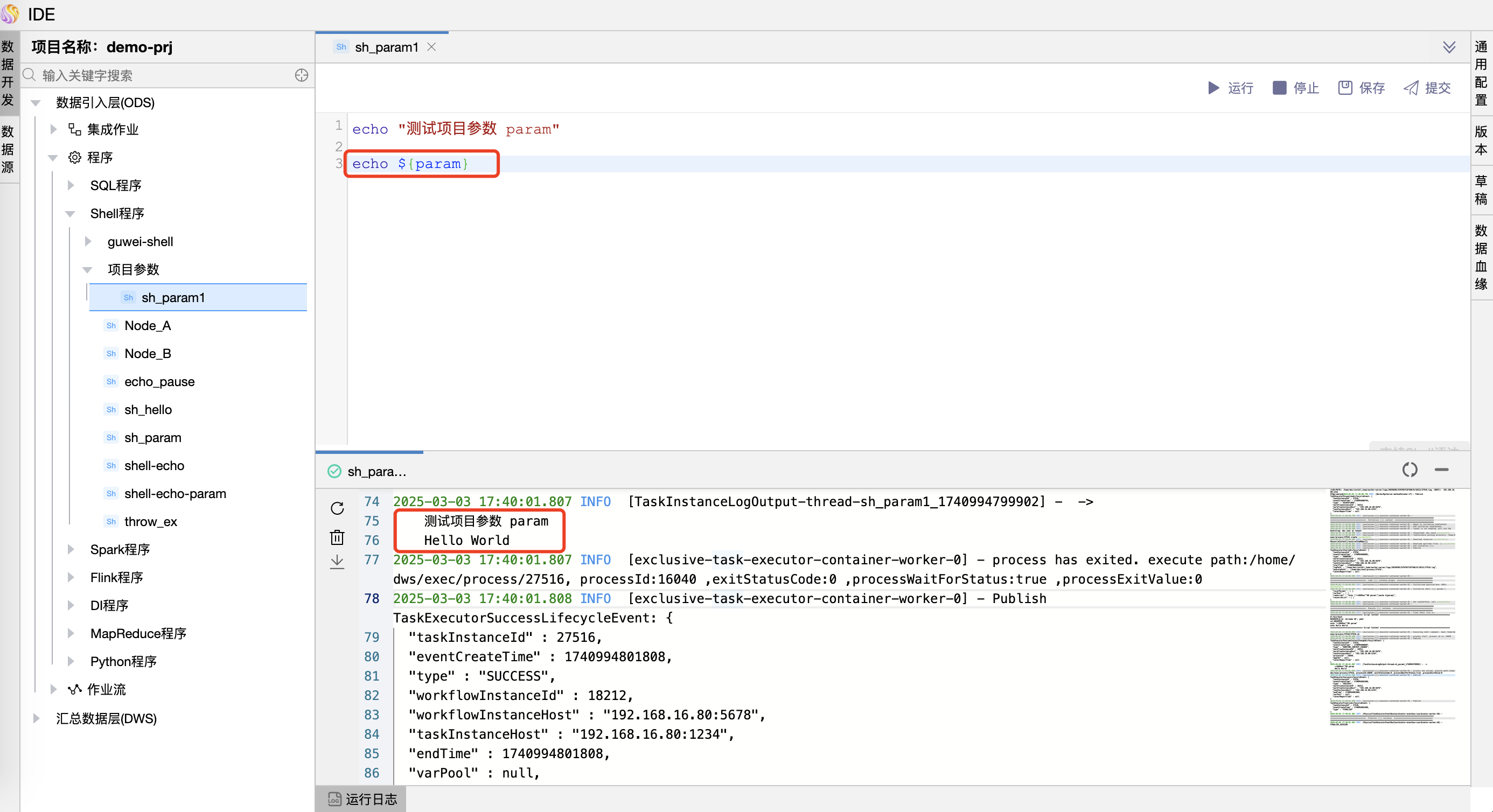Minimize the log panel with the dash icon
1493x812 pixels.
coord(1441,470)
